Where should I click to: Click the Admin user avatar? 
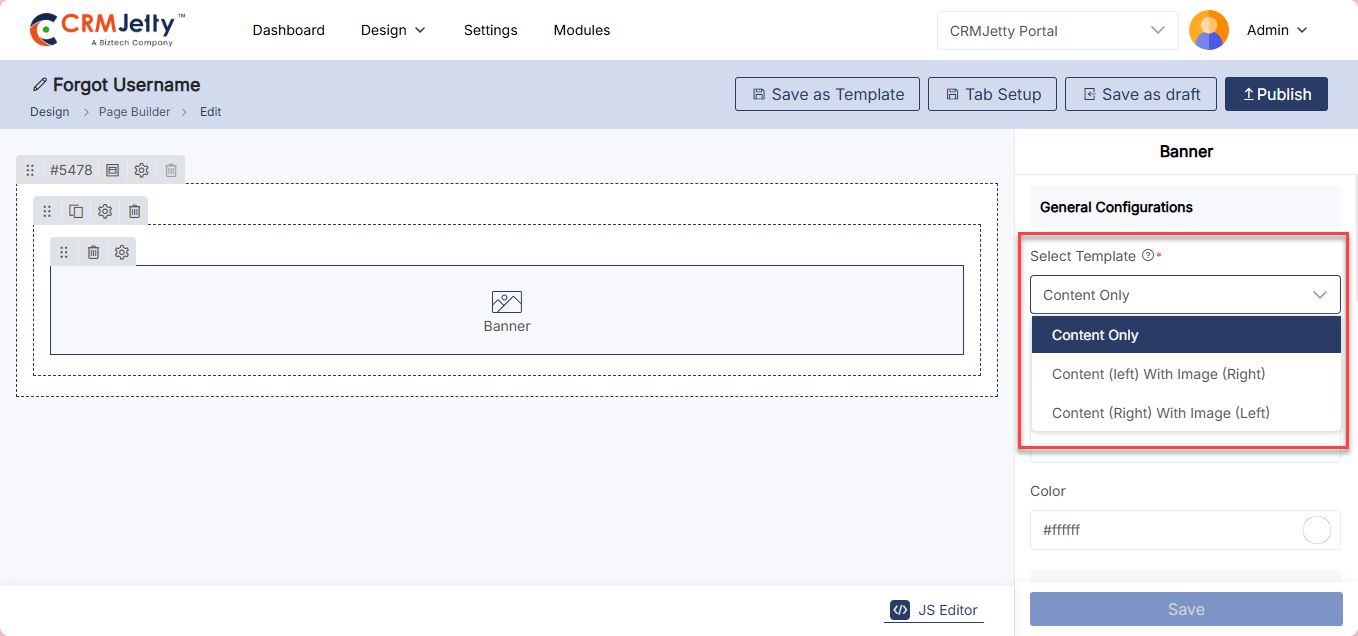[1208, 30]
